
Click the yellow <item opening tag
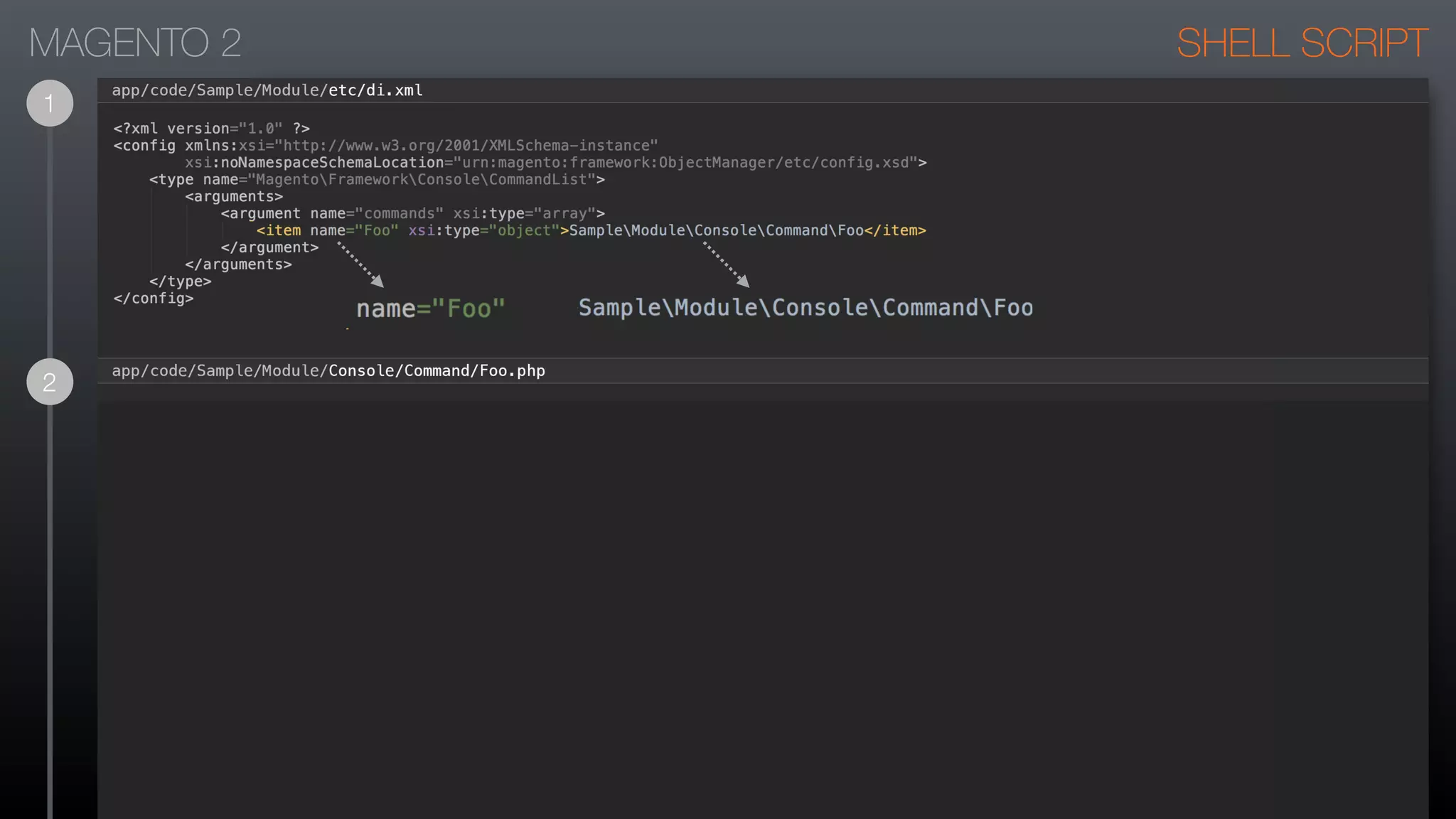pos(279,231)
